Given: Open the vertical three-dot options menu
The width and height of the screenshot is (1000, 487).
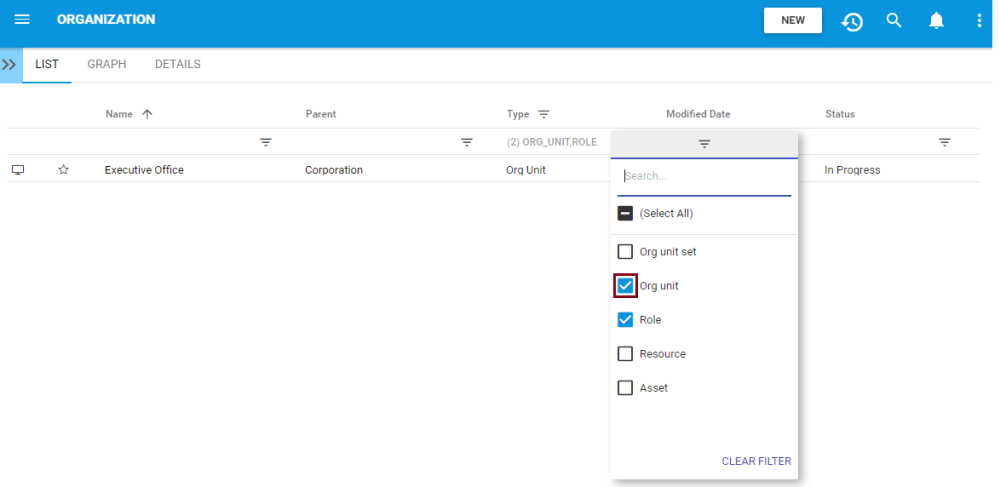Looking at the screenshot, I should [x=979, y=20].
